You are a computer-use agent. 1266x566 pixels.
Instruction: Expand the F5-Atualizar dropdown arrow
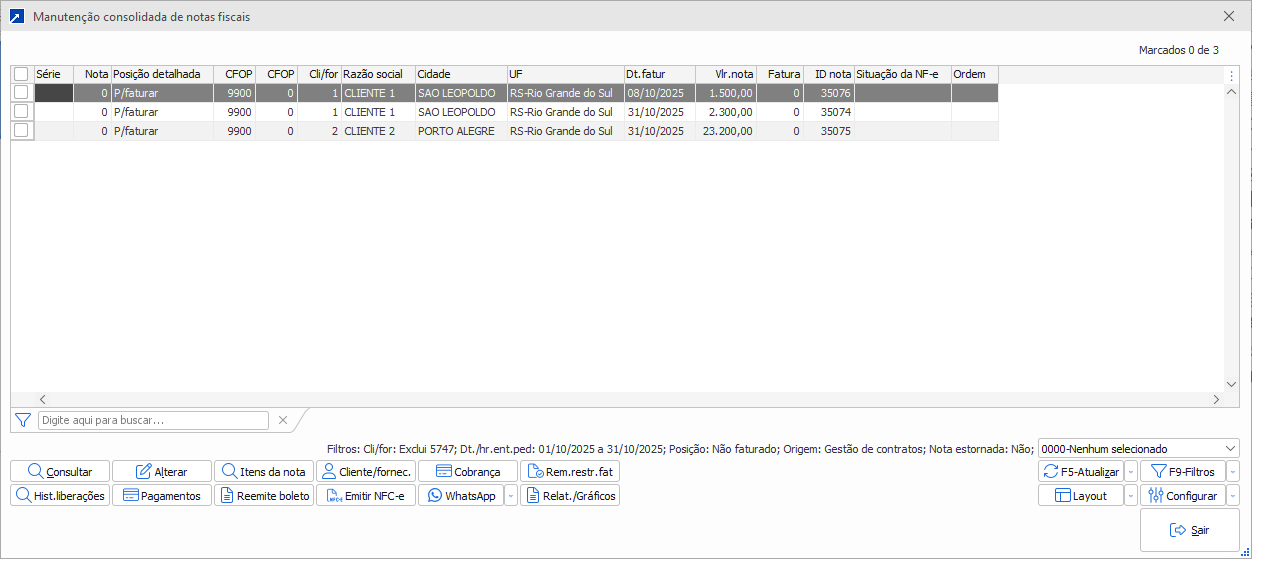1131,471
